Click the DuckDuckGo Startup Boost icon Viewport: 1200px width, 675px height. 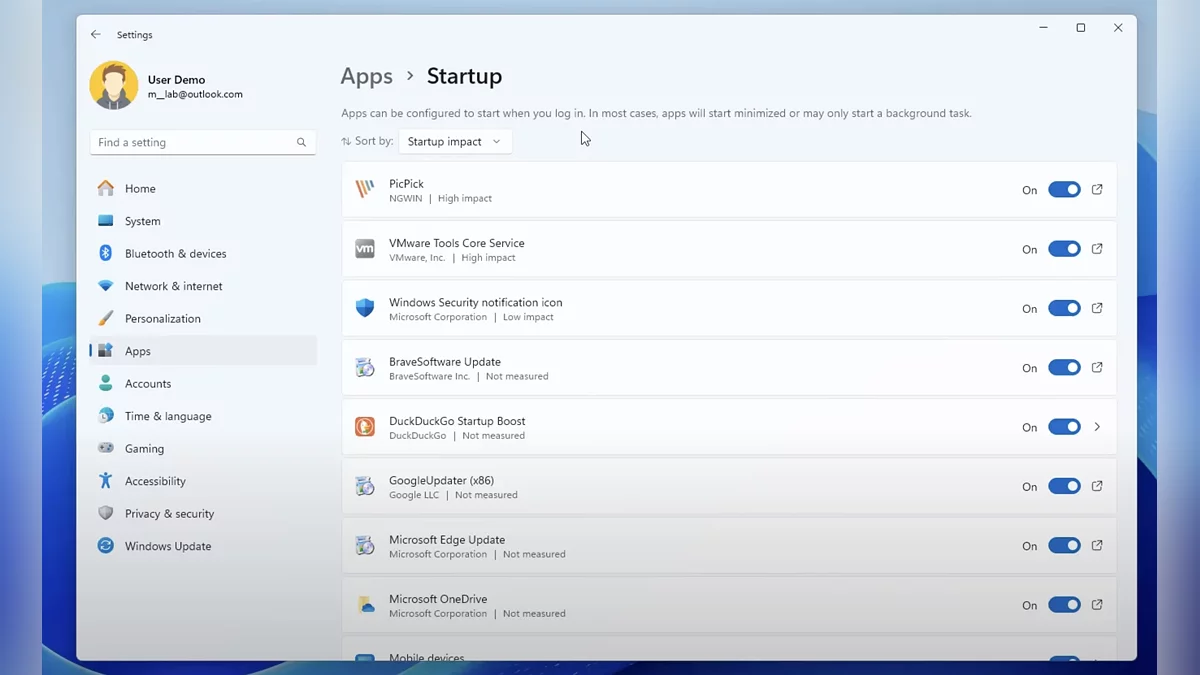pyautogui.click(x=364, y=427)
